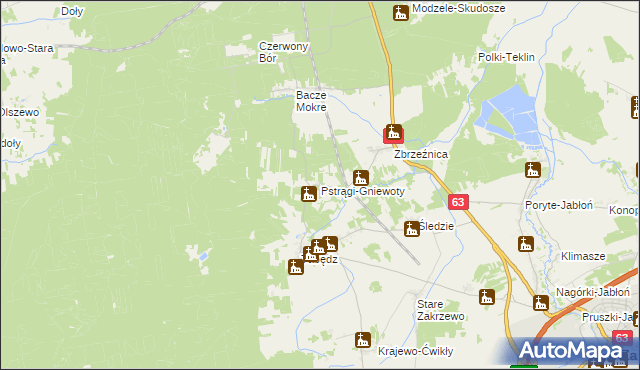Click the blue ponds near Polki-Teklin
Viewport: 640px width, 370px height.
click(x=511, y=116)
